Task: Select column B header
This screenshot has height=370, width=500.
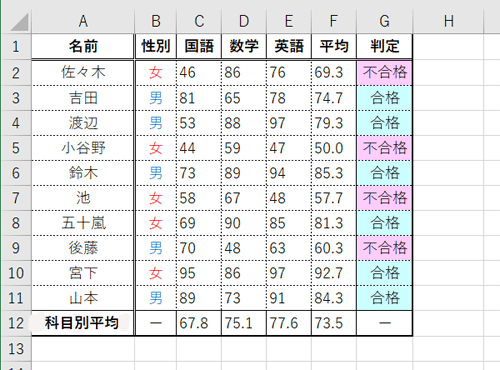Action: [x=156, y=22]
